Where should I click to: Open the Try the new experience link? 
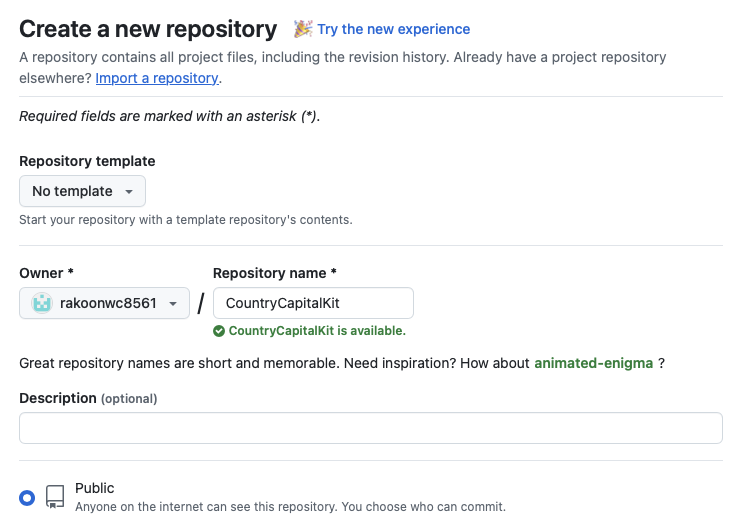[394, 29]
